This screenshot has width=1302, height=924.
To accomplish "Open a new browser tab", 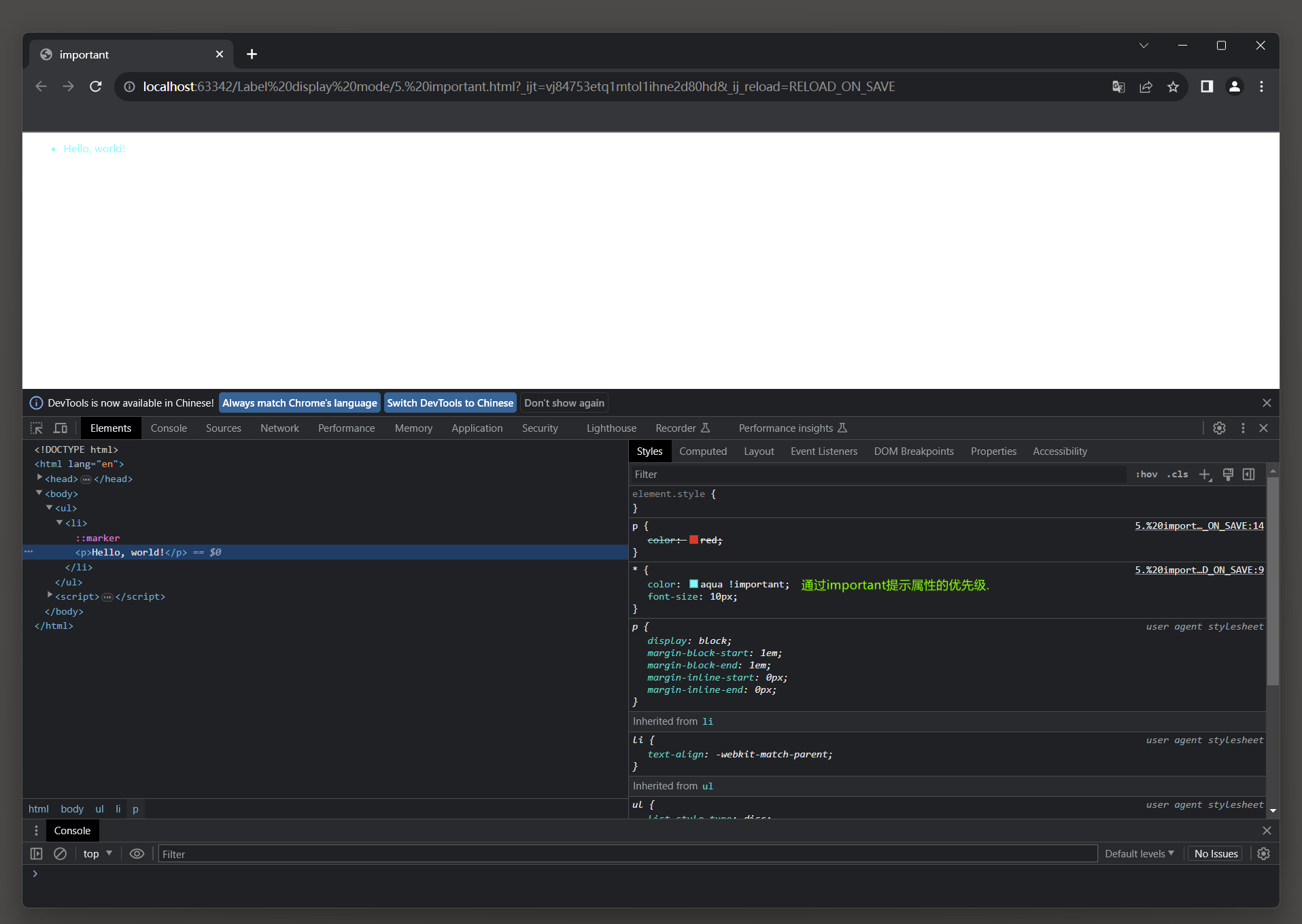I will point(252,54).
